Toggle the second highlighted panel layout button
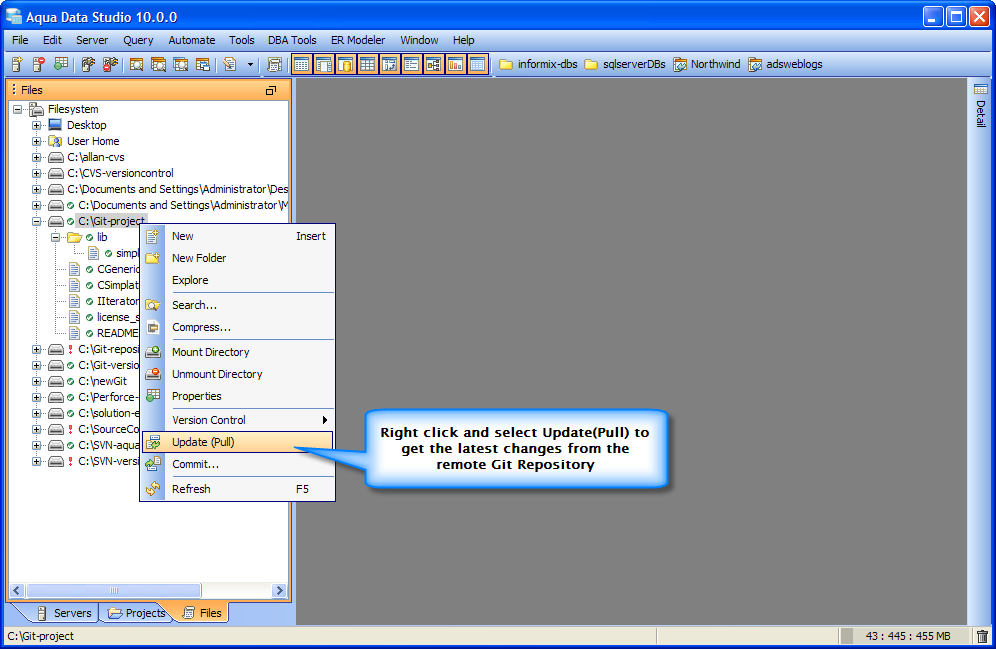The width and height of the screenshot is (996, 649). (324, 64)
